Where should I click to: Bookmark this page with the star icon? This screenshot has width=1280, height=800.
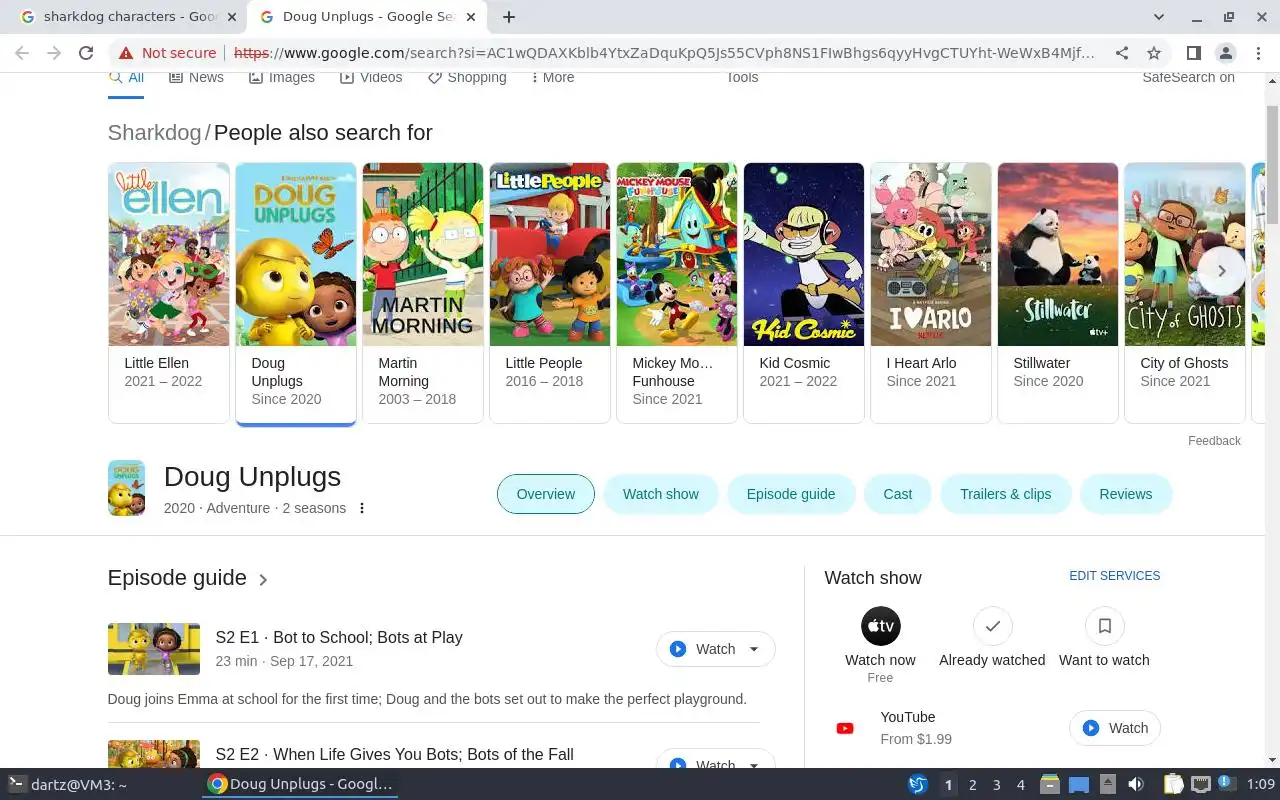point(1154,53)
